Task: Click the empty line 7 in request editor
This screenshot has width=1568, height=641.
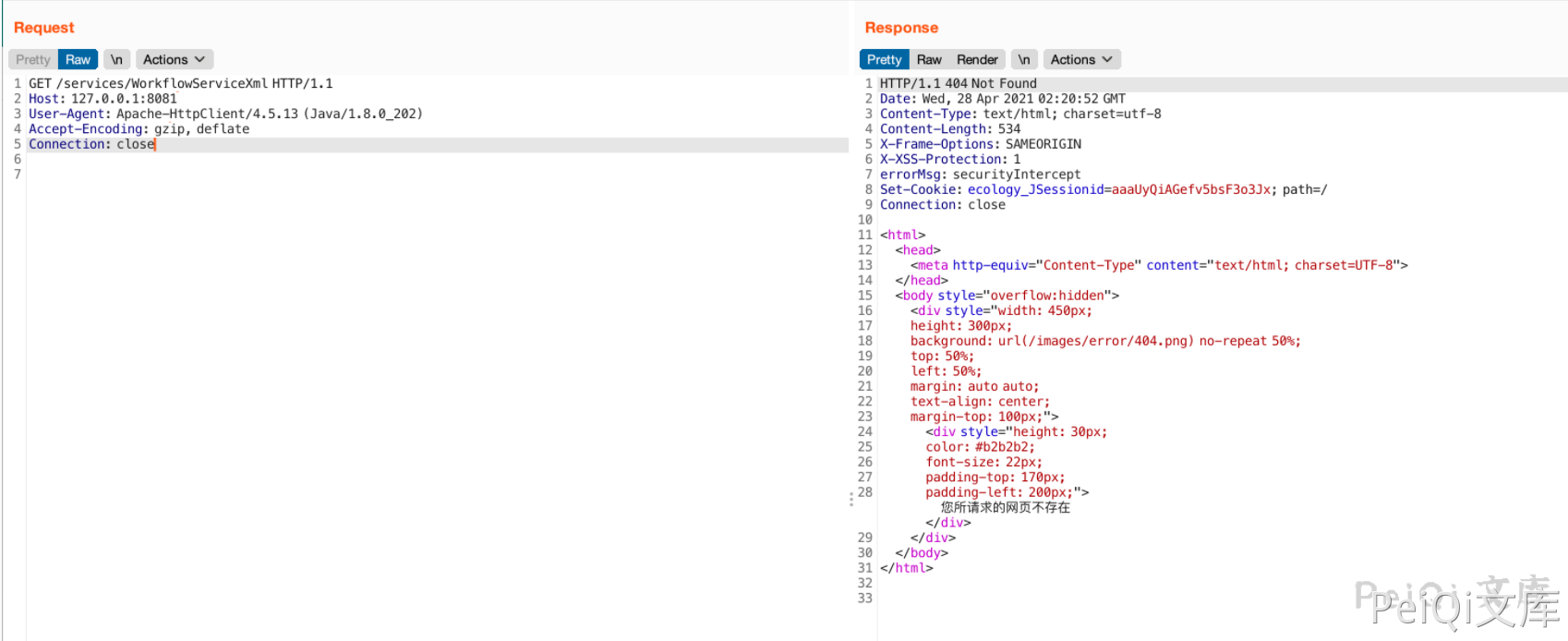Action: click(185, 175)
